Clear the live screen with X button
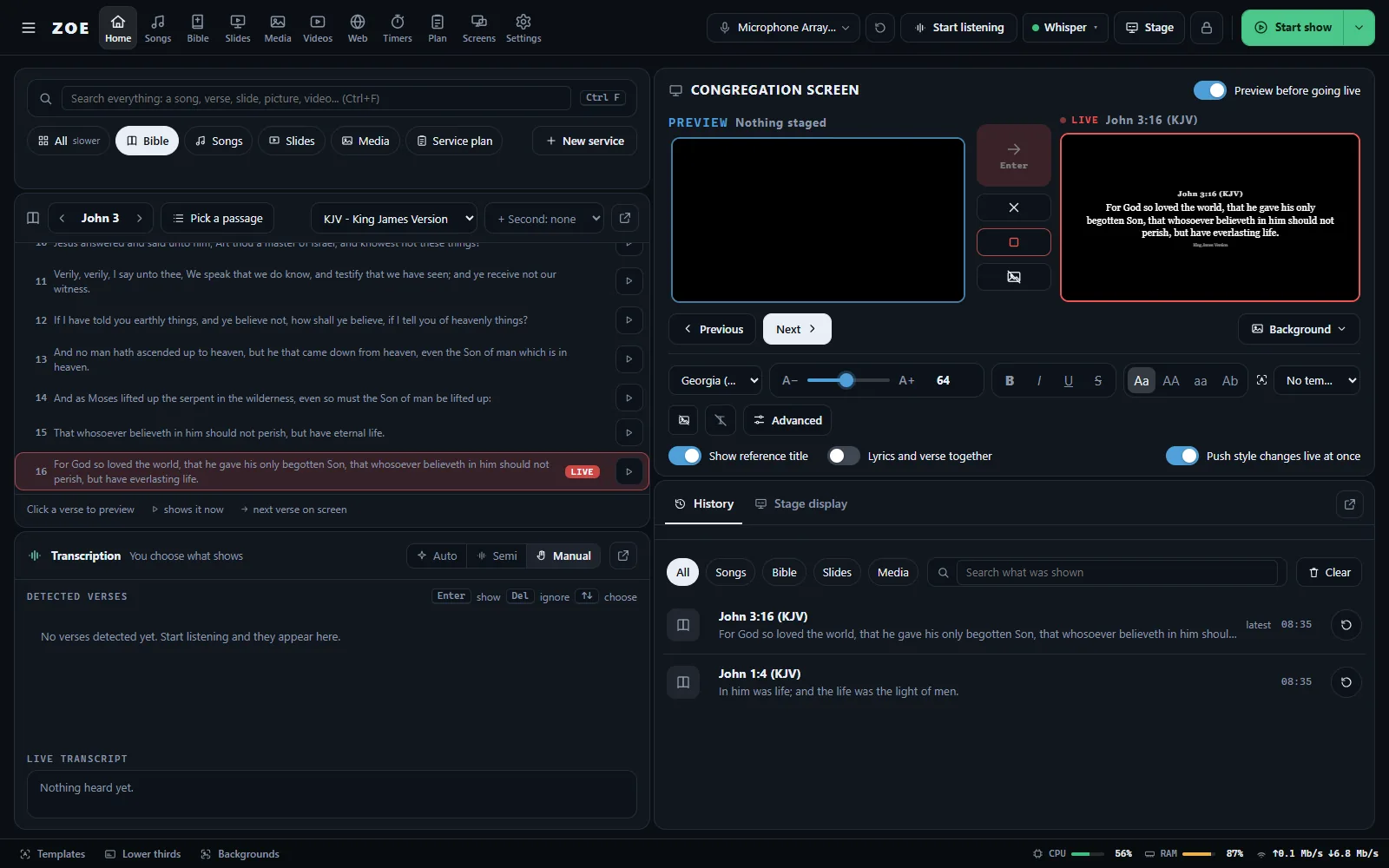 click(1014, 207)
